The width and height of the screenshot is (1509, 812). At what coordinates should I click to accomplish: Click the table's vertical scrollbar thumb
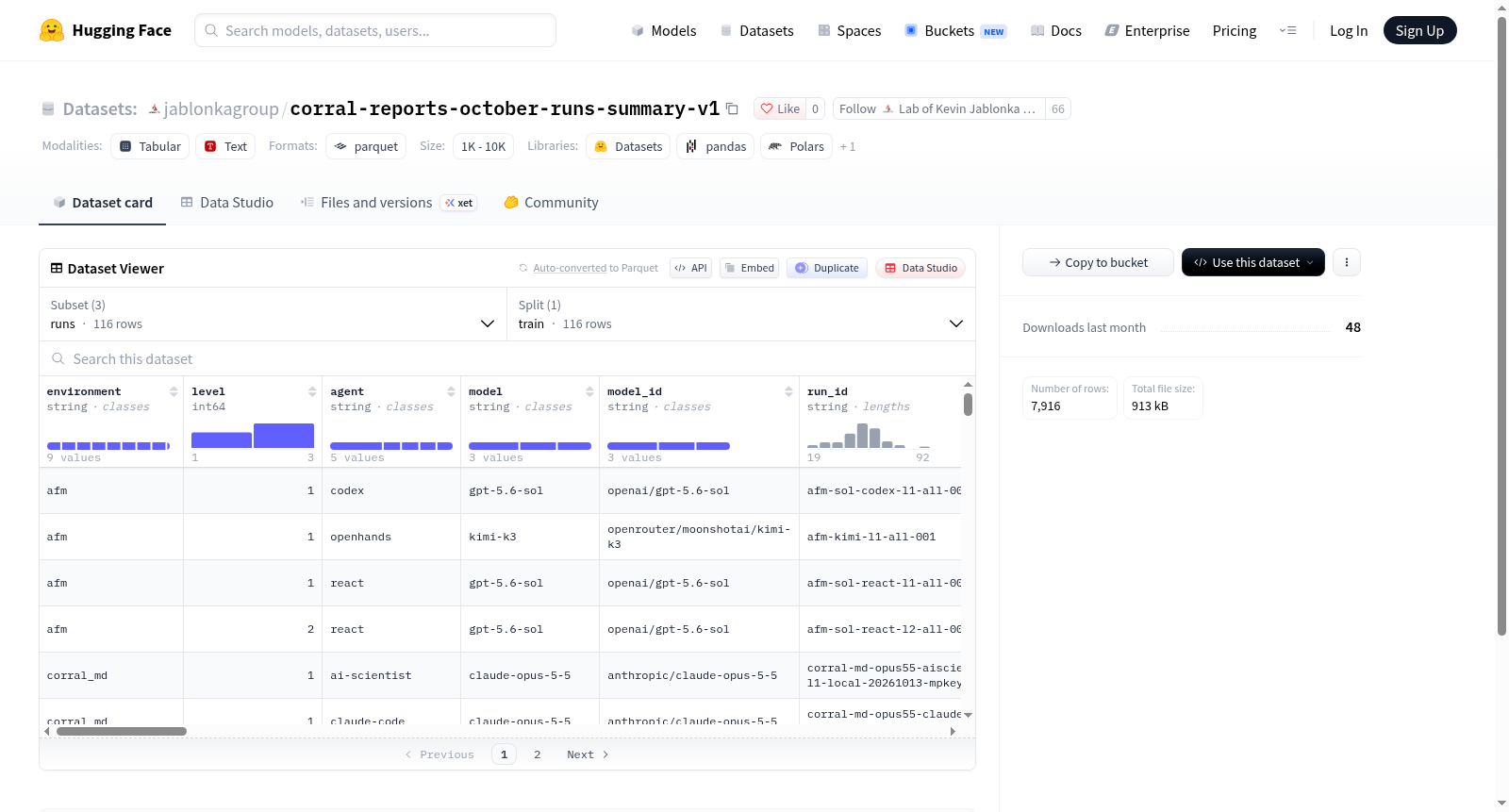pos(968,405)
